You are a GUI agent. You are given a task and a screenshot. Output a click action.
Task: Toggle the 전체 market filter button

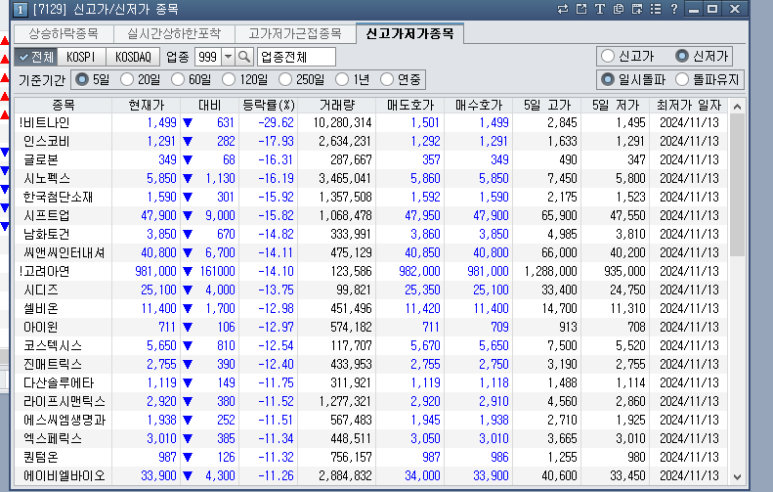coord(36,57)
